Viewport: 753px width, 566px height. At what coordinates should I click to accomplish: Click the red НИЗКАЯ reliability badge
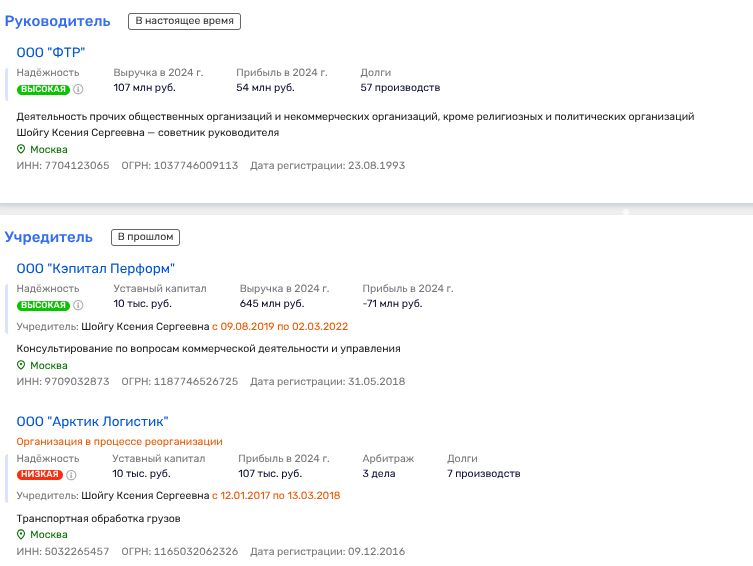40,474
